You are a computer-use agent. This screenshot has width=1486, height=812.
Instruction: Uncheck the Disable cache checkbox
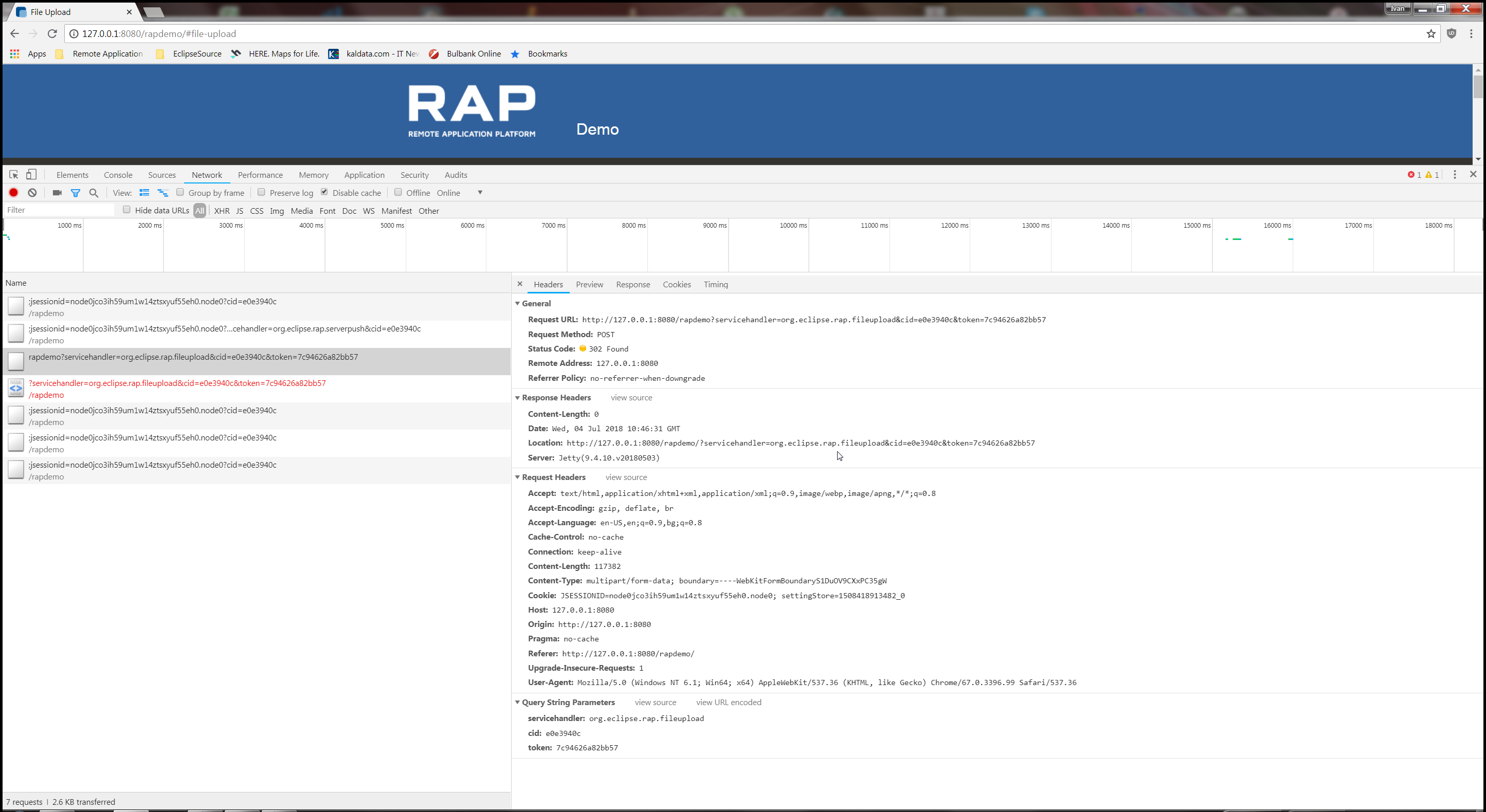324,192
